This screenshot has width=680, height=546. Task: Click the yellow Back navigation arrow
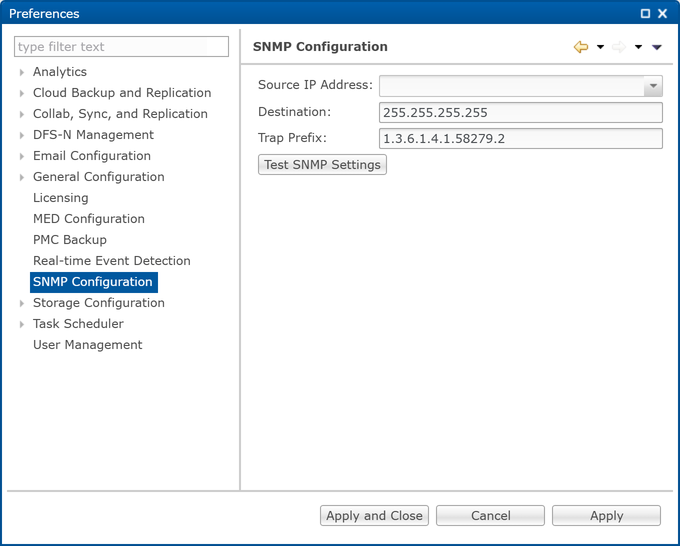(x=581, y=47)
